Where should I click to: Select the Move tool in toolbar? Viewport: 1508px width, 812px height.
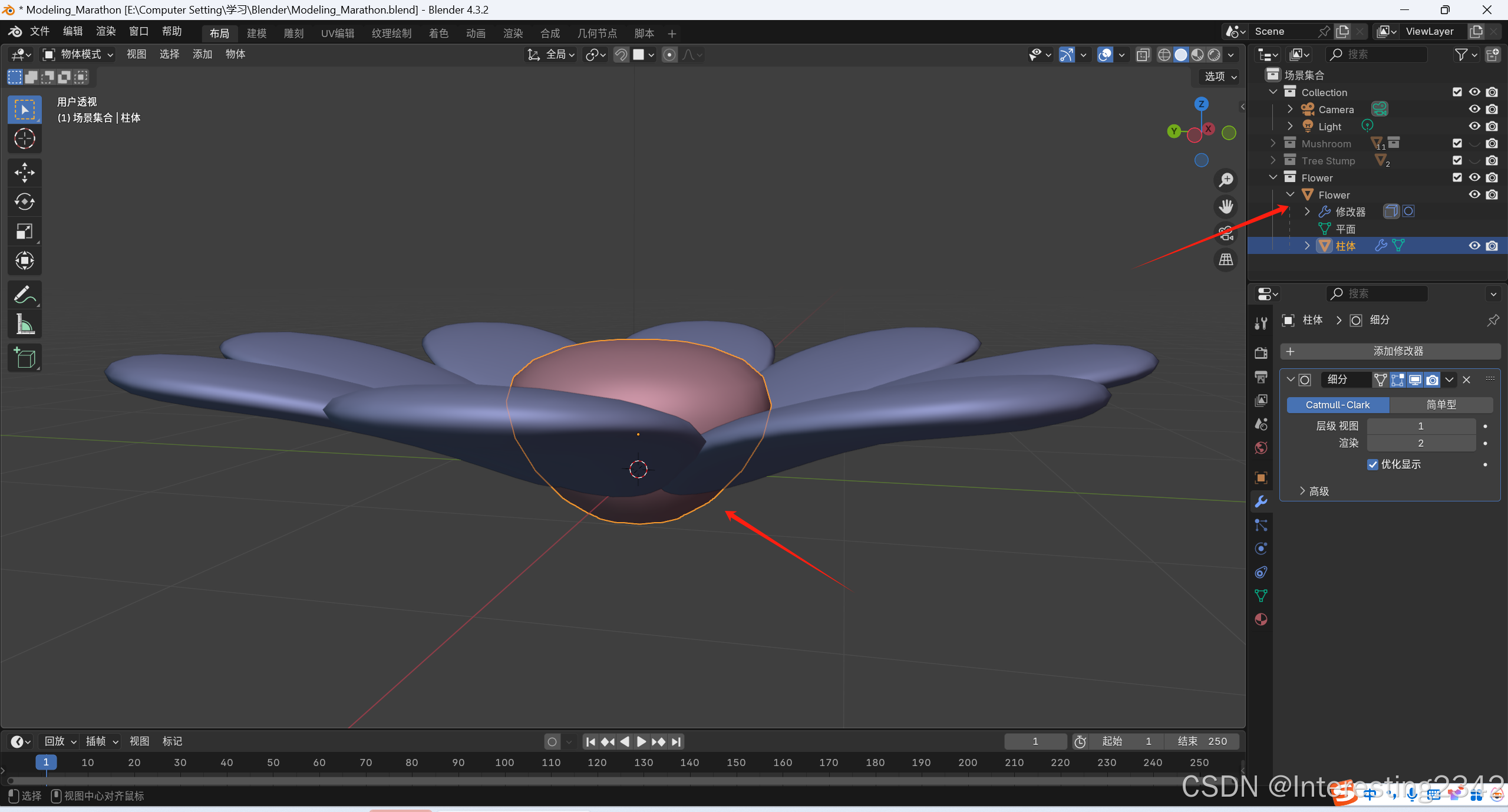(x=24, y=173)
